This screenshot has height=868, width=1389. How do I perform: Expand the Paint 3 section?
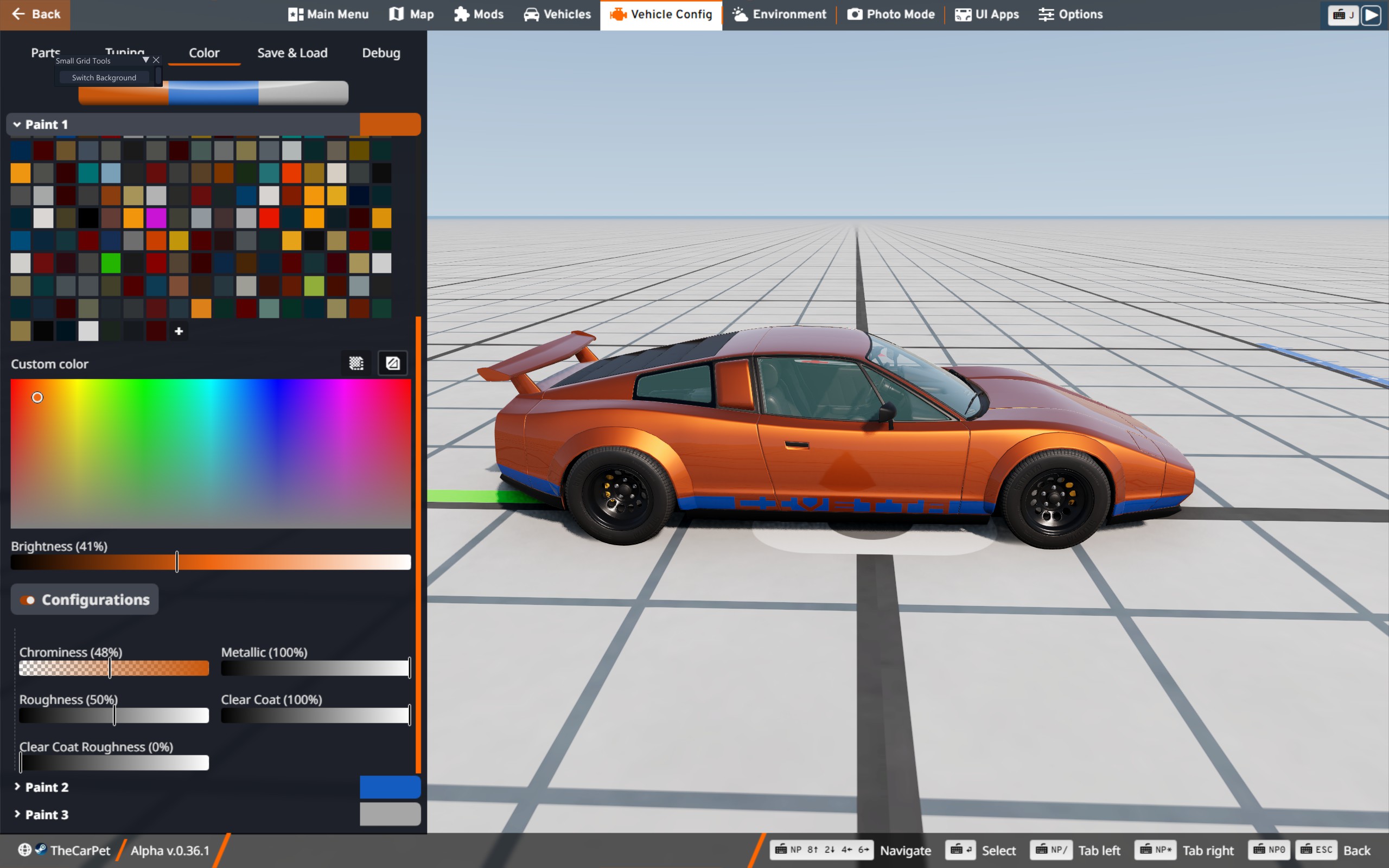tap(17, 814)
